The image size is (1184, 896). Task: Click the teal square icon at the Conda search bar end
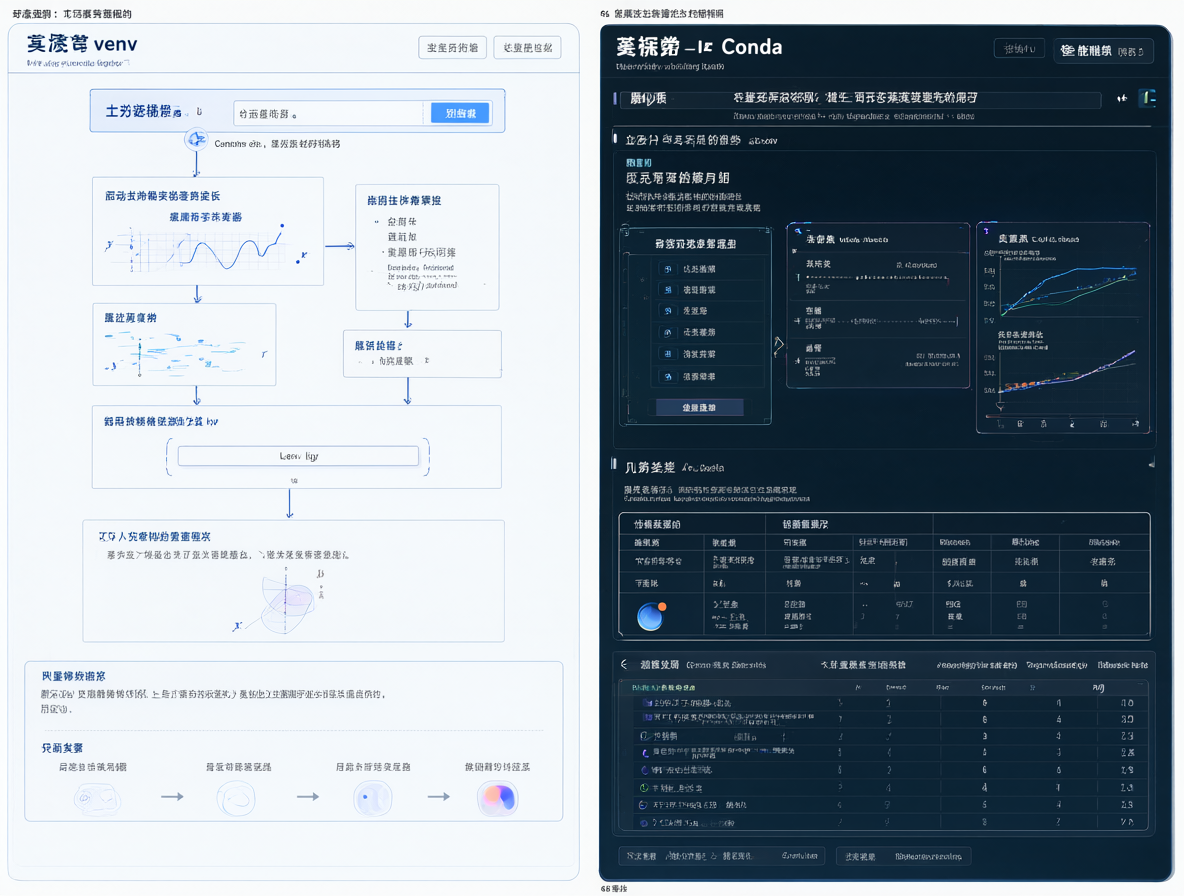click(x=1148, y=97)
